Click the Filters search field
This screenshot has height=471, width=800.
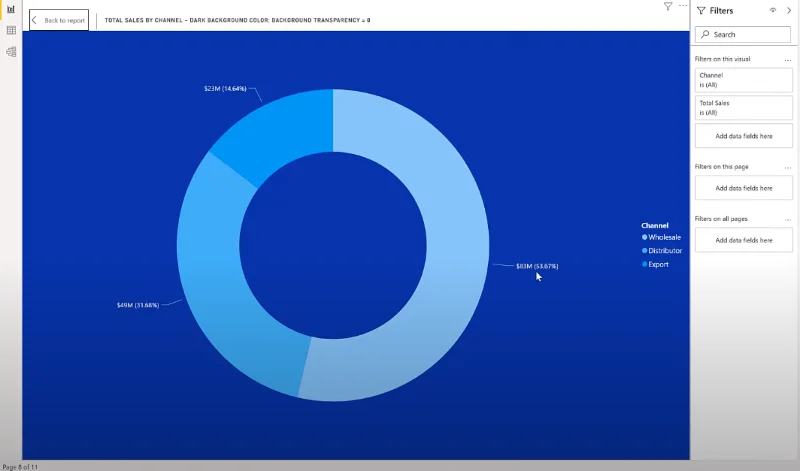click(743, 34)
